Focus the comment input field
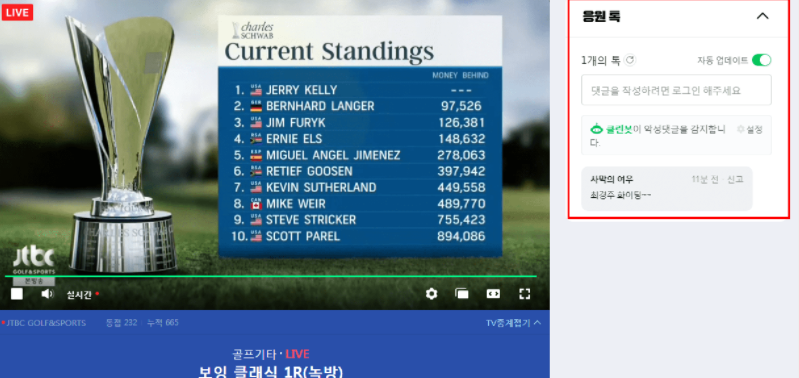The width and height of the screenshot is (799, 378). tap(676, 90)
